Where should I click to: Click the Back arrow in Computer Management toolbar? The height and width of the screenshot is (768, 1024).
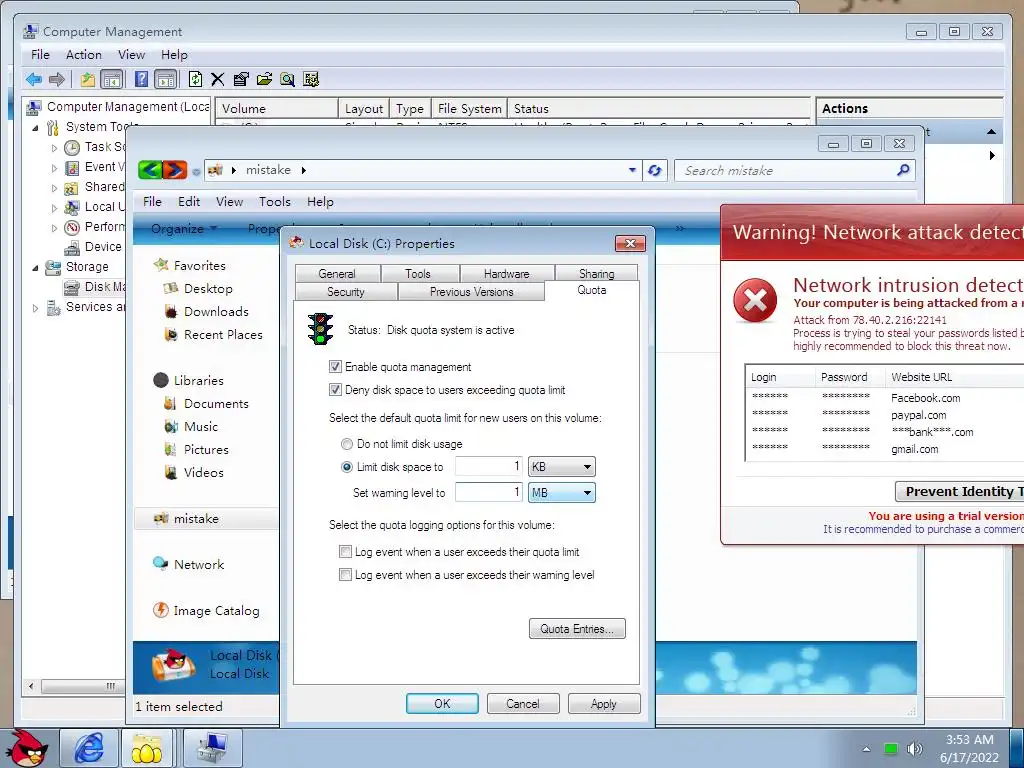coord(34,80)
